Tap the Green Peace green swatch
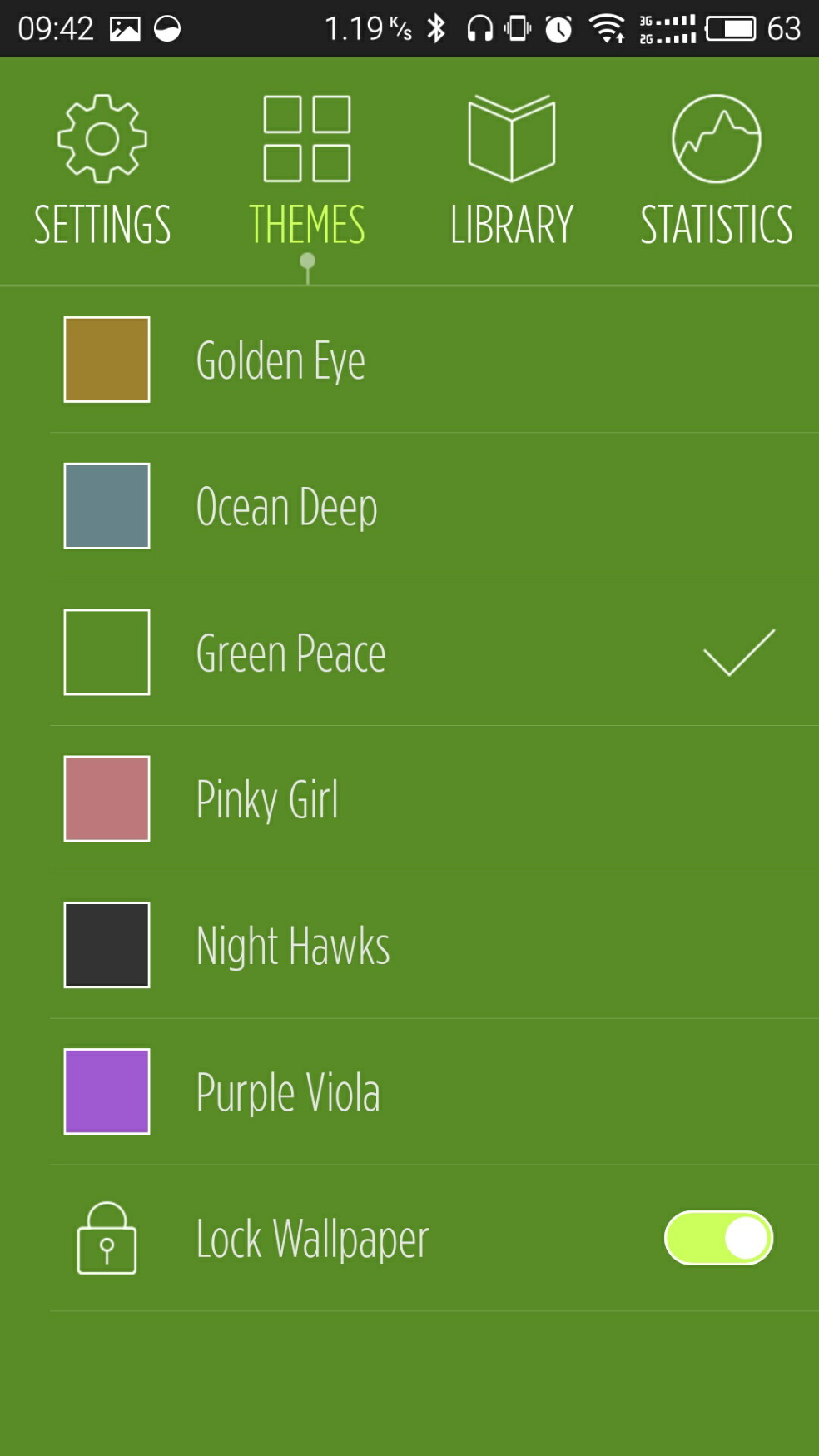 tap(107, 653)
